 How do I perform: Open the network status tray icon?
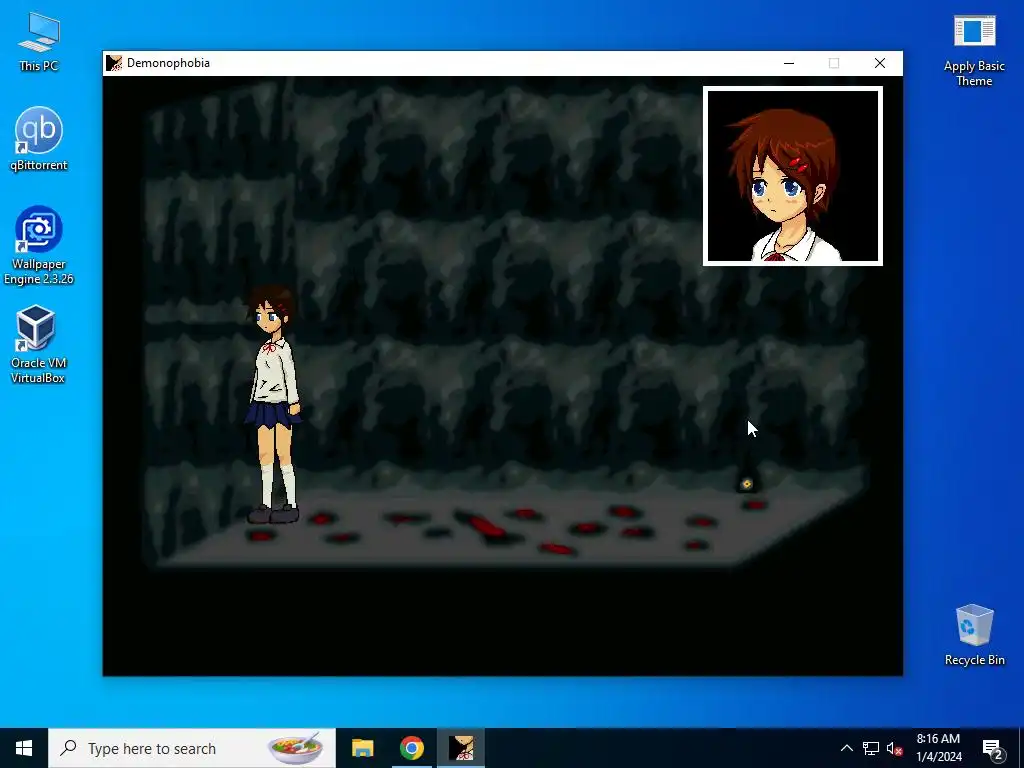pos(871,748)
